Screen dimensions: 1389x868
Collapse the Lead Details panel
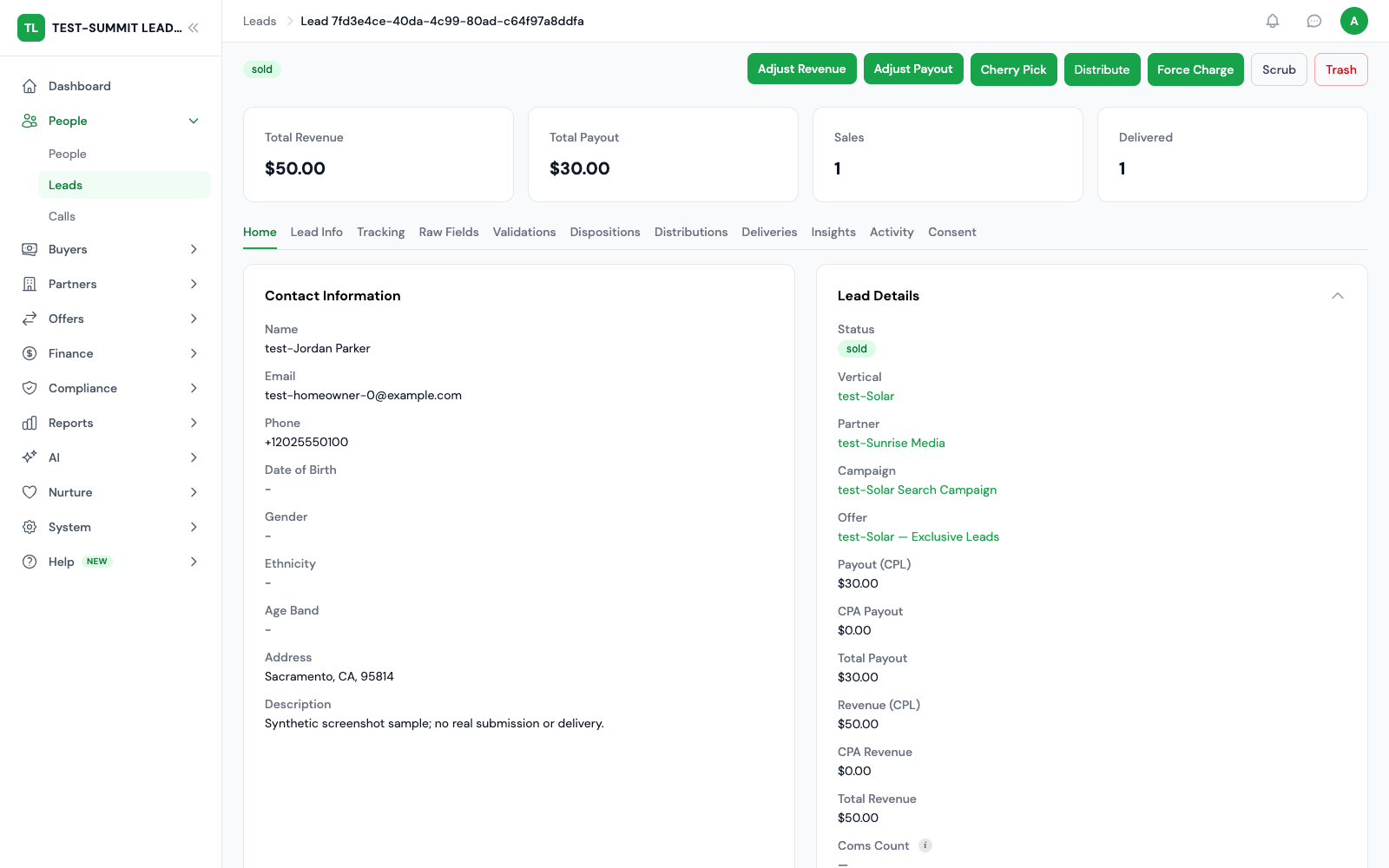click(1338, 296)
